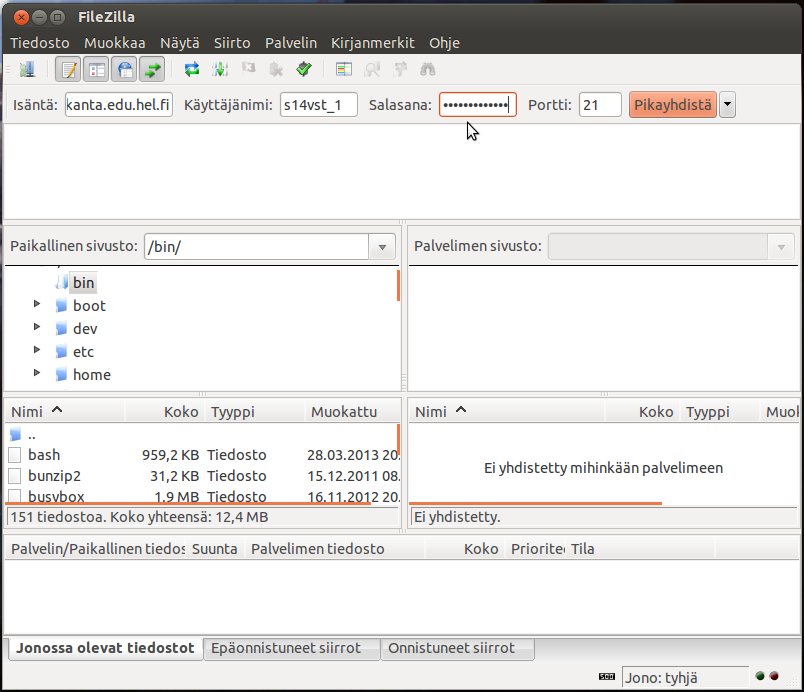Click the Portti port field
Screen dimensions: 804x692
(x=600, y=105)
